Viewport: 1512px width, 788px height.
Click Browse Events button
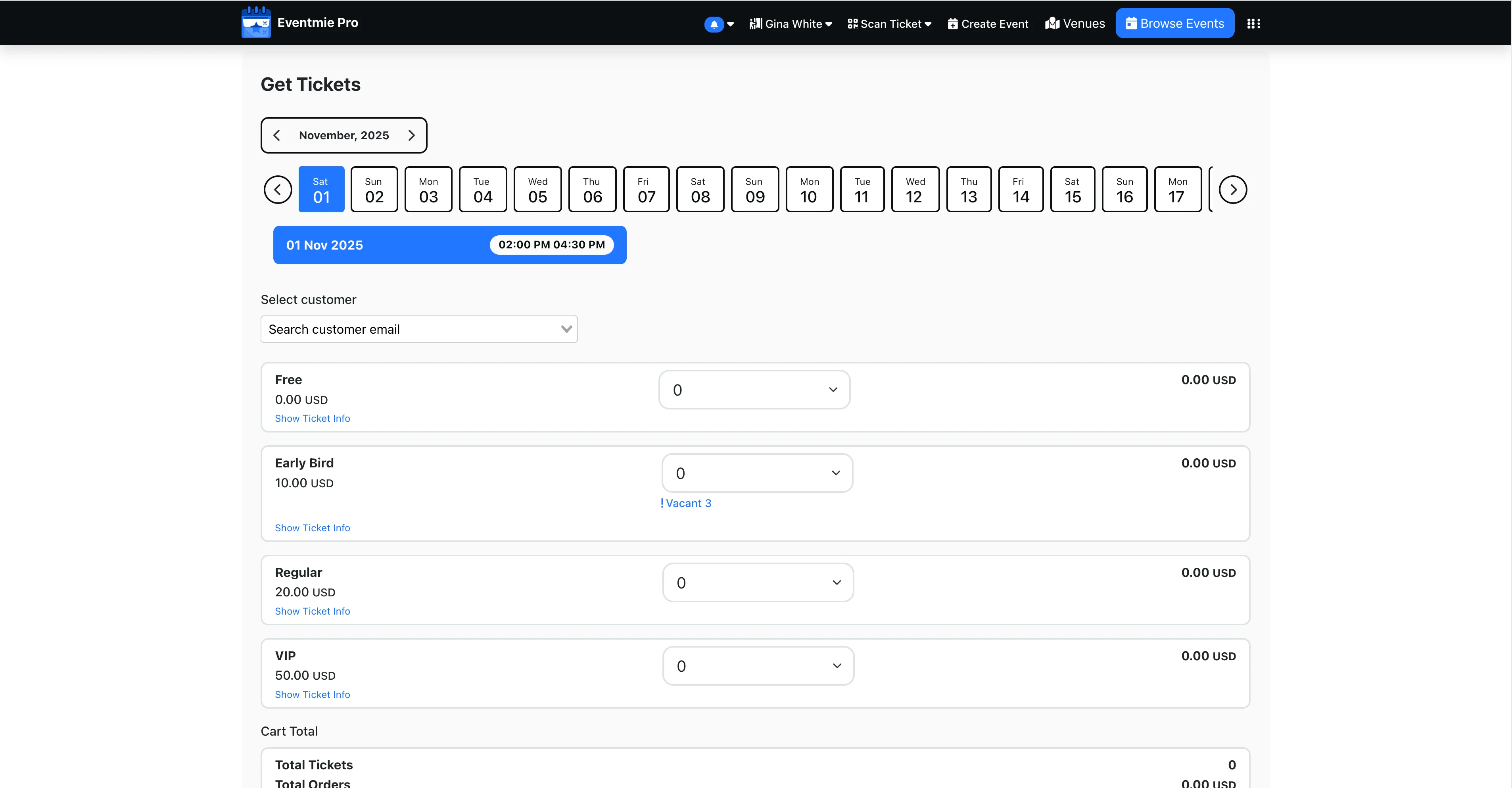pyautogui.click(x=1174, y=23)
